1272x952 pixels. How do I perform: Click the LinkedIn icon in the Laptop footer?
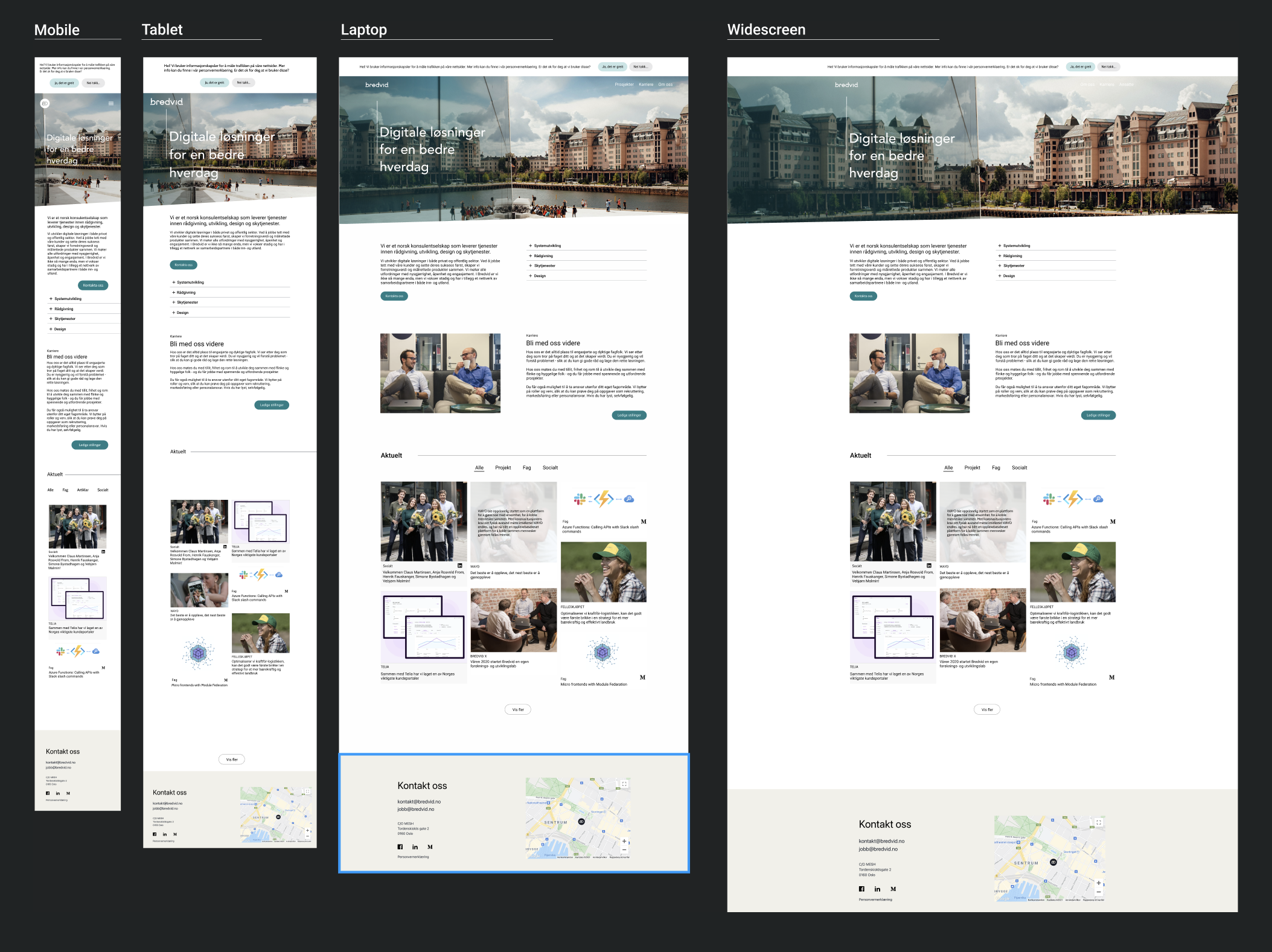415,847
